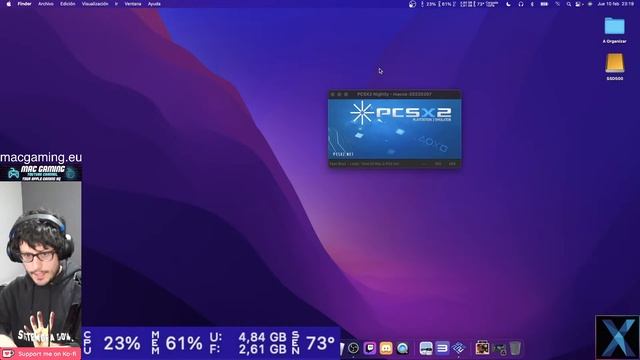Image resolution: width=640 pixels, height=360 pixels.
Task: Click the Wi-Fi icon in menu bar
Action: tap(558, 4)
